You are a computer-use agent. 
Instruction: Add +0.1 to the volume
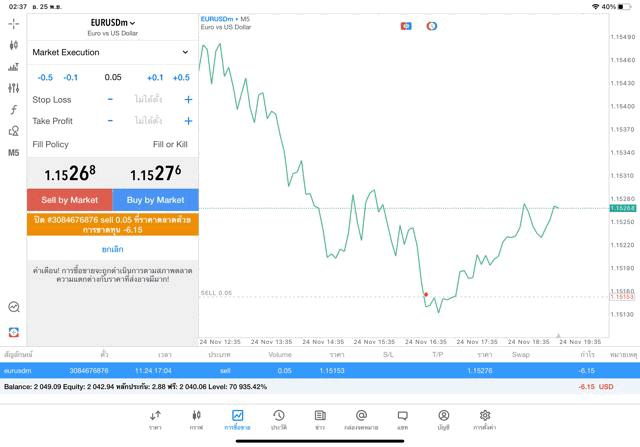[x=155, y=77]
